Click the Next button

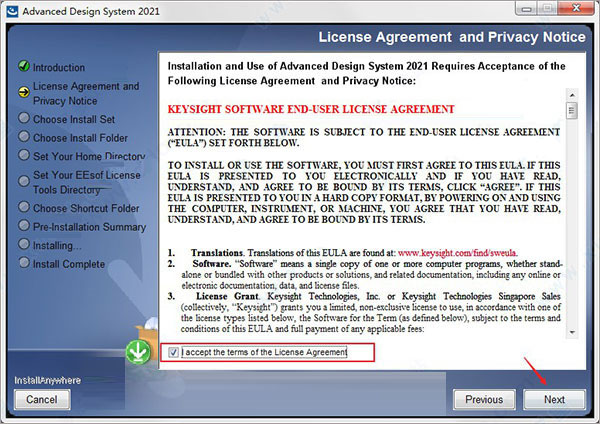pos(554,400)
